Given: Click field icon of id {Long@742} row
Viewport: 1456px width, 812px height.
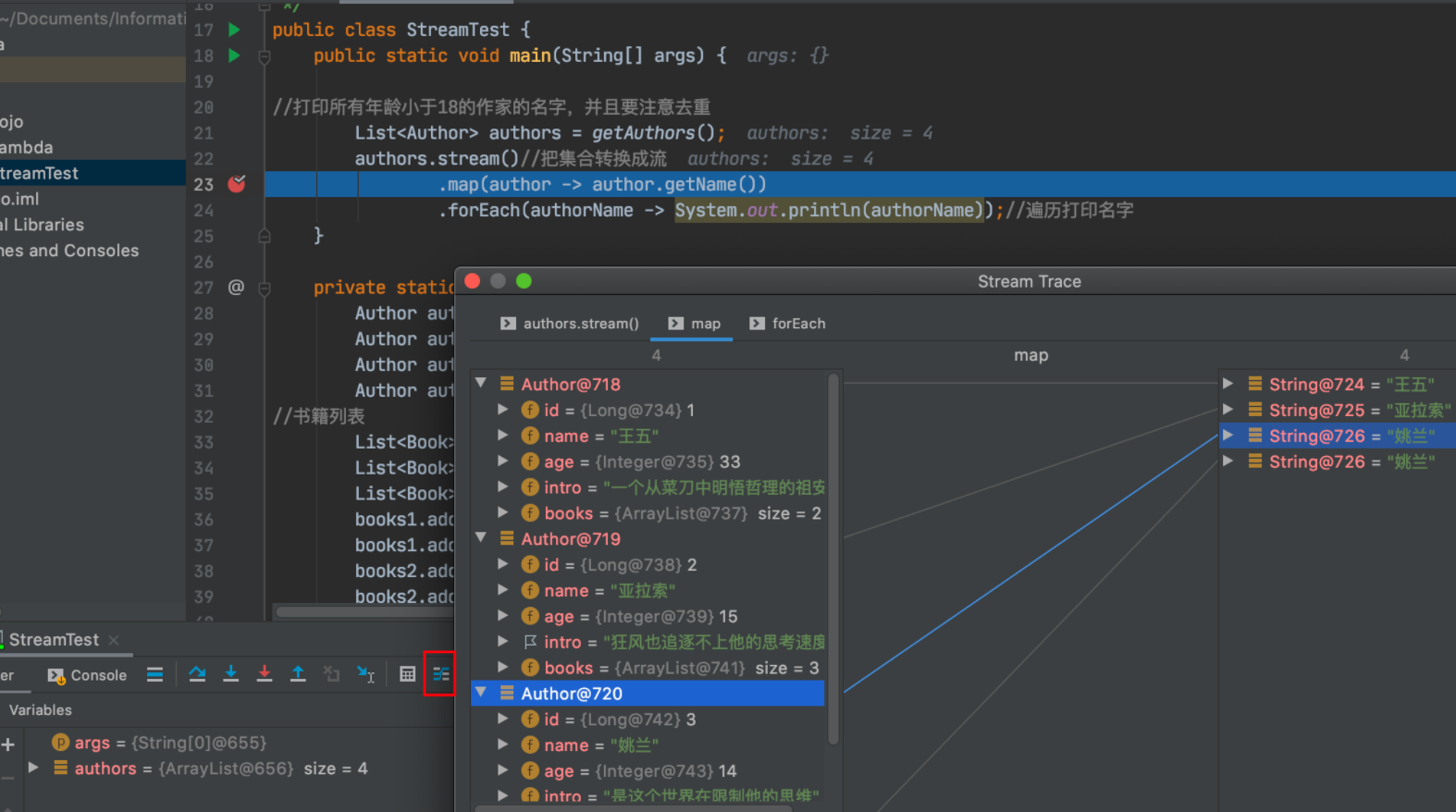Looking at the screenshot, I should pos(530,719).
